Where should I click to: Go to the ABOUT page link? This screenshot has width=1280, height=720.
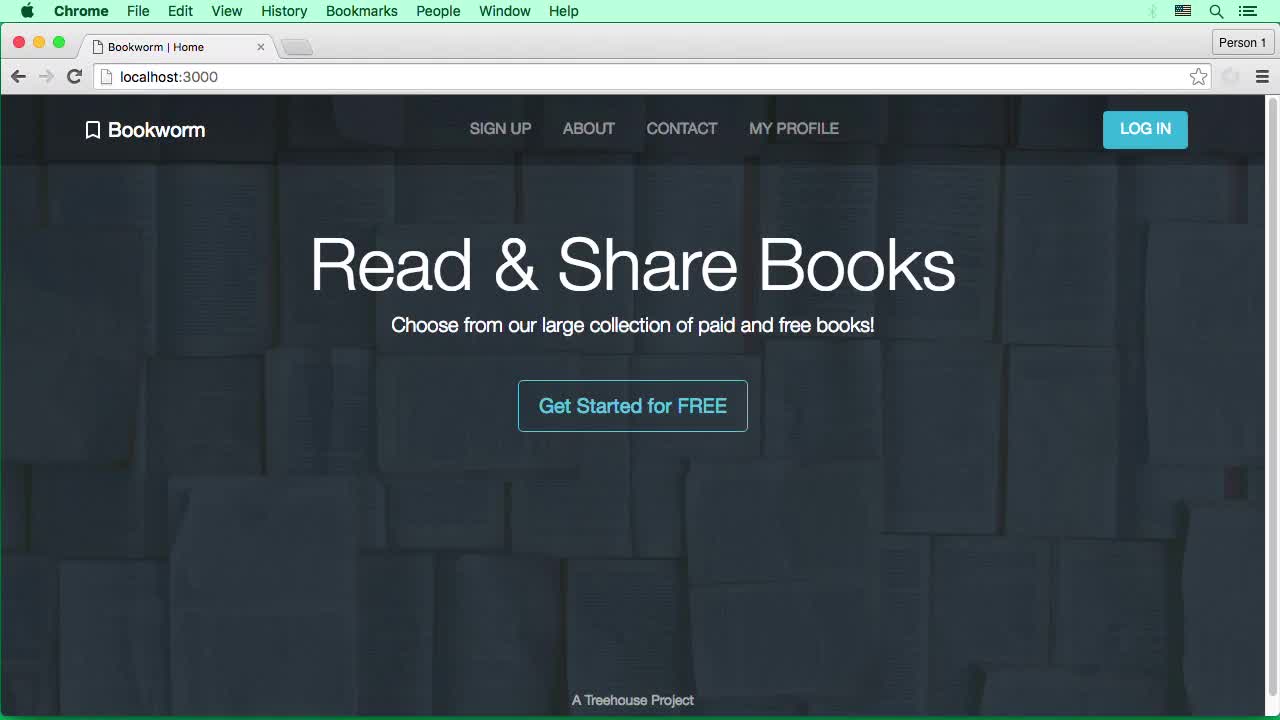pyautogui.click(x=589, y=128)
